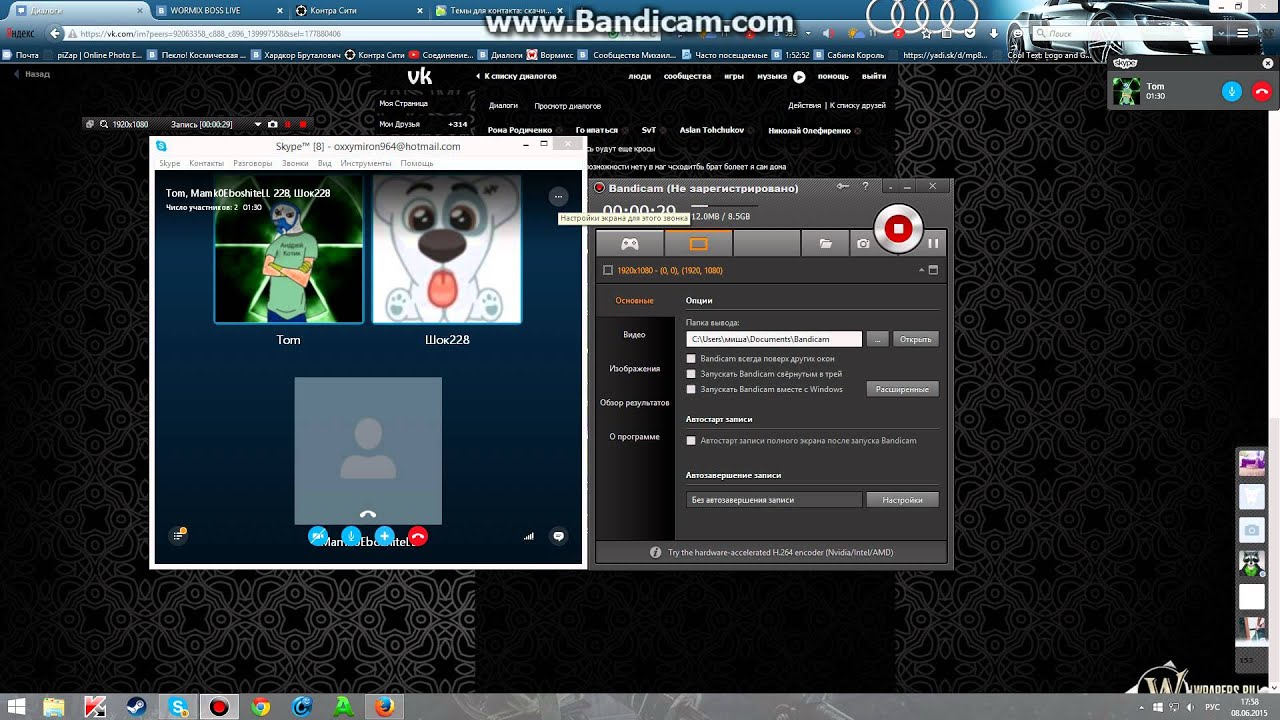Open Изображения tab in Bandicam

click(635, 368)
